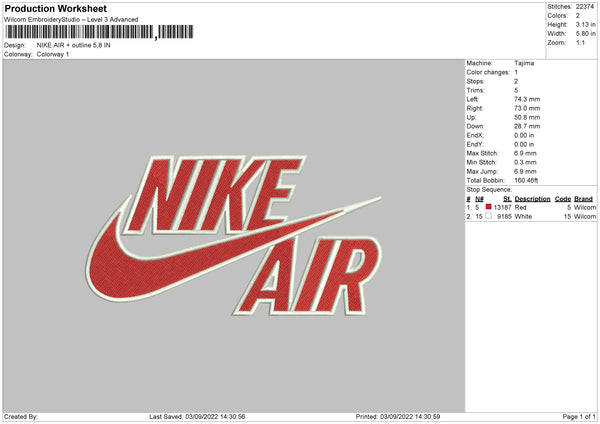Select the 'Colorway 1' value

[53, 54]
